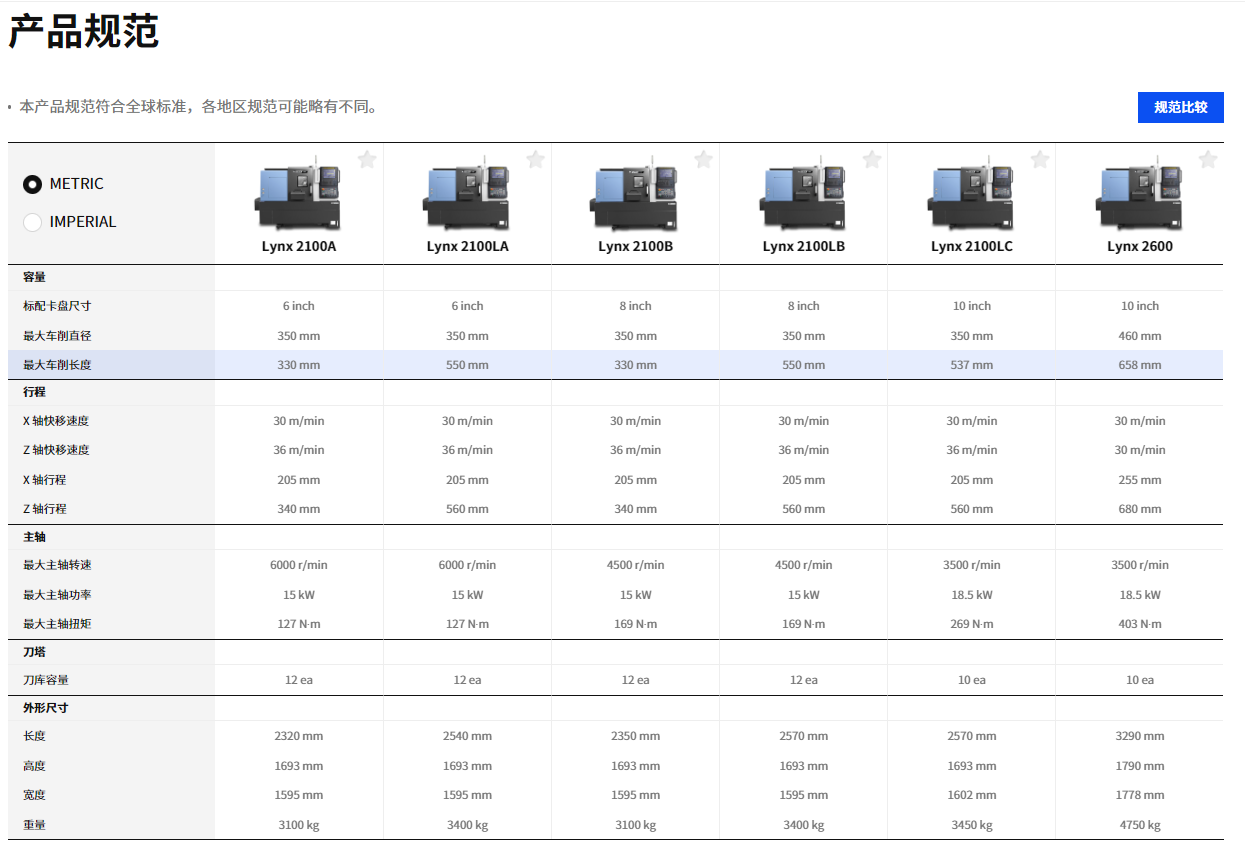Click the 537 mm max turning length value
The image size is (1245, 844).
pos(972,365)
